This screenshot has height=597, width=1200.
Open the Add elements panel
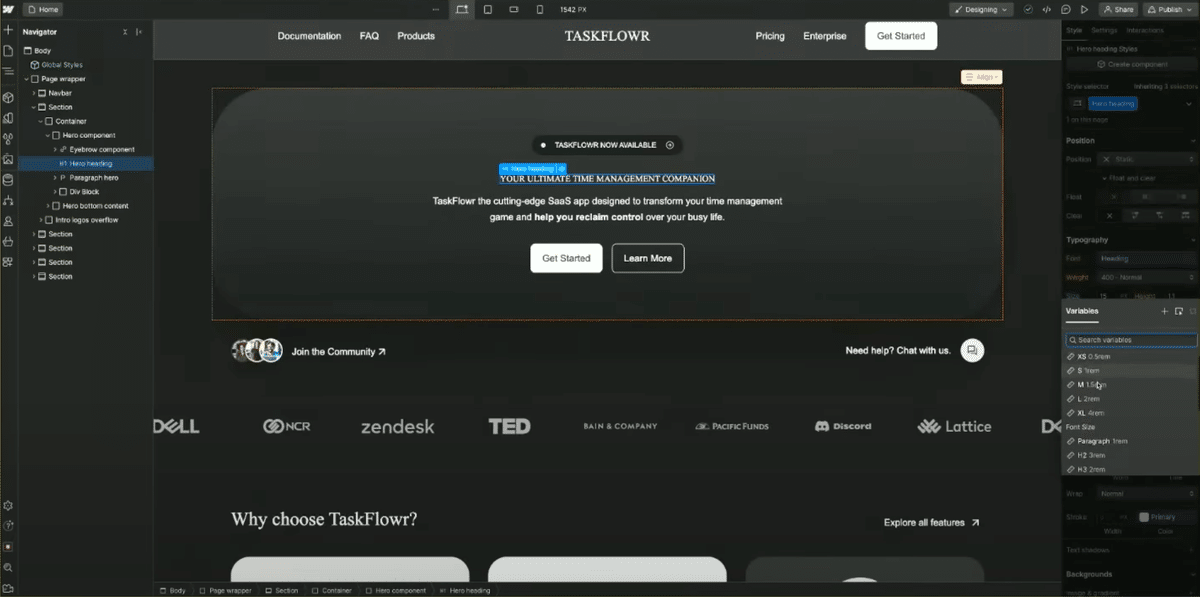tap(8, 31)
